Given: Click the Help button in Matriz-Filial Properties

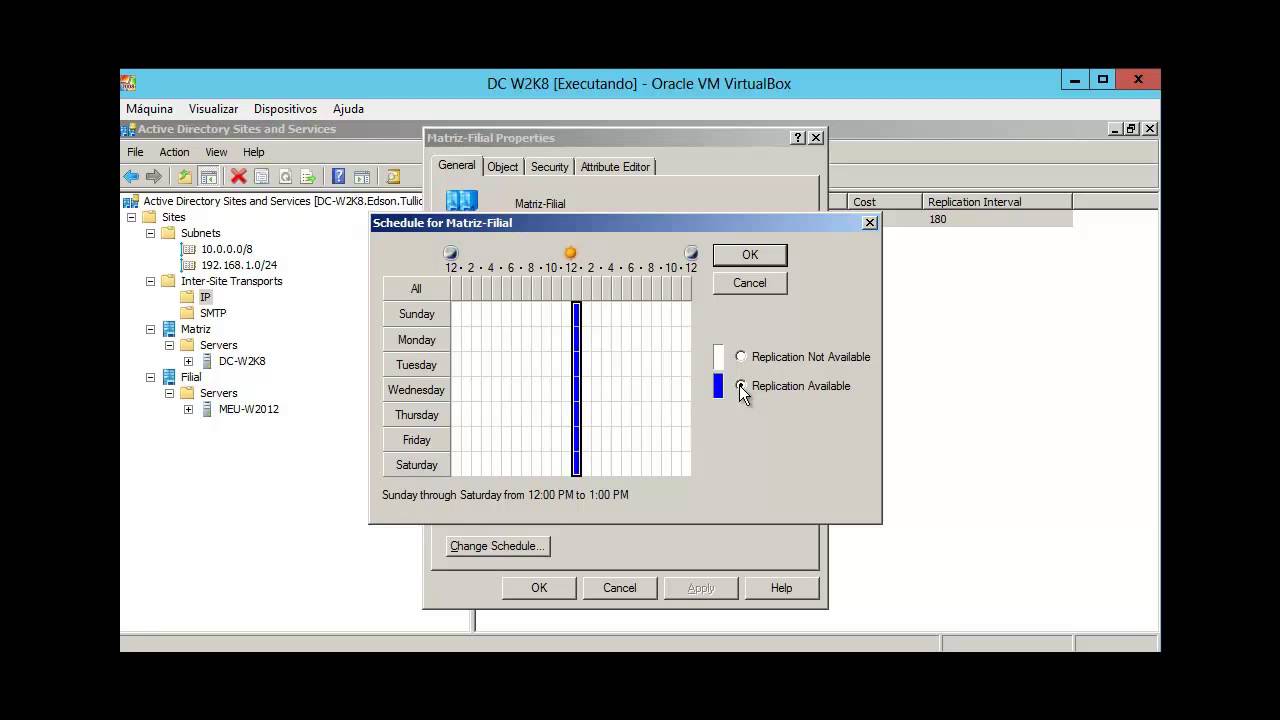Looking at the screenshot, I should (781, 588).
